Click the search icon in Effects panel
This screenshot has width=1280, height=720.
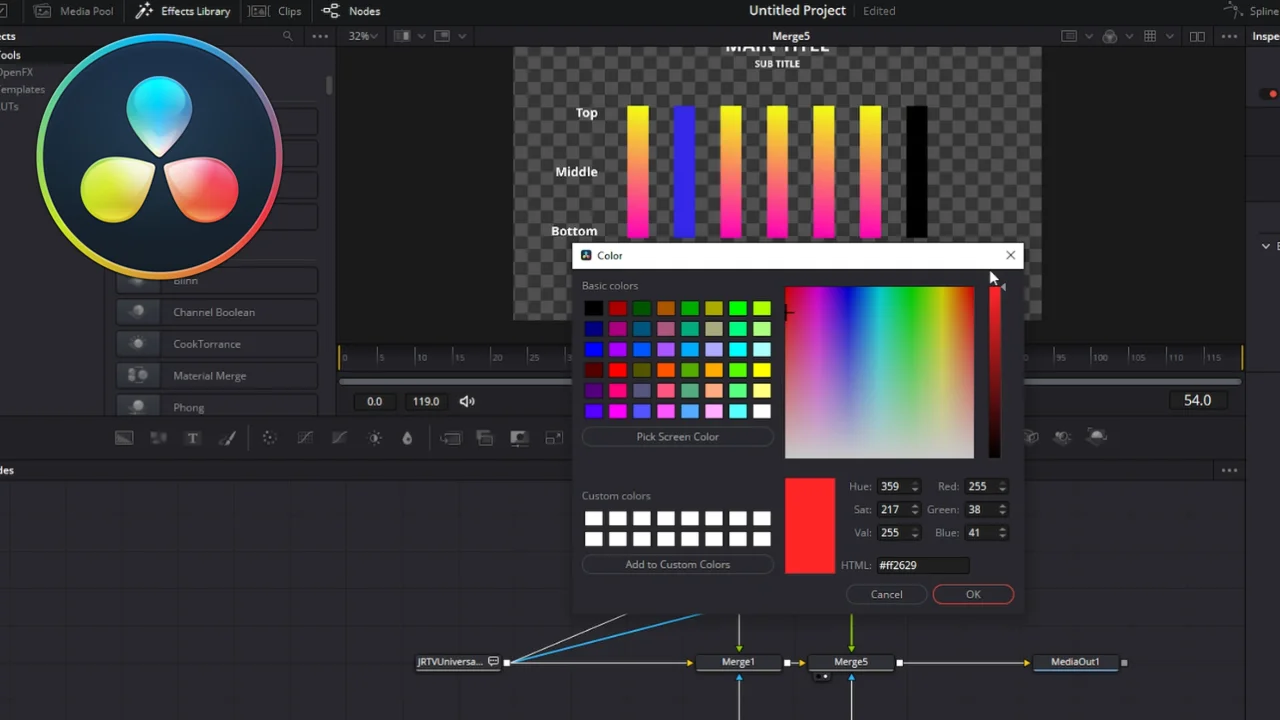[288, 36]
